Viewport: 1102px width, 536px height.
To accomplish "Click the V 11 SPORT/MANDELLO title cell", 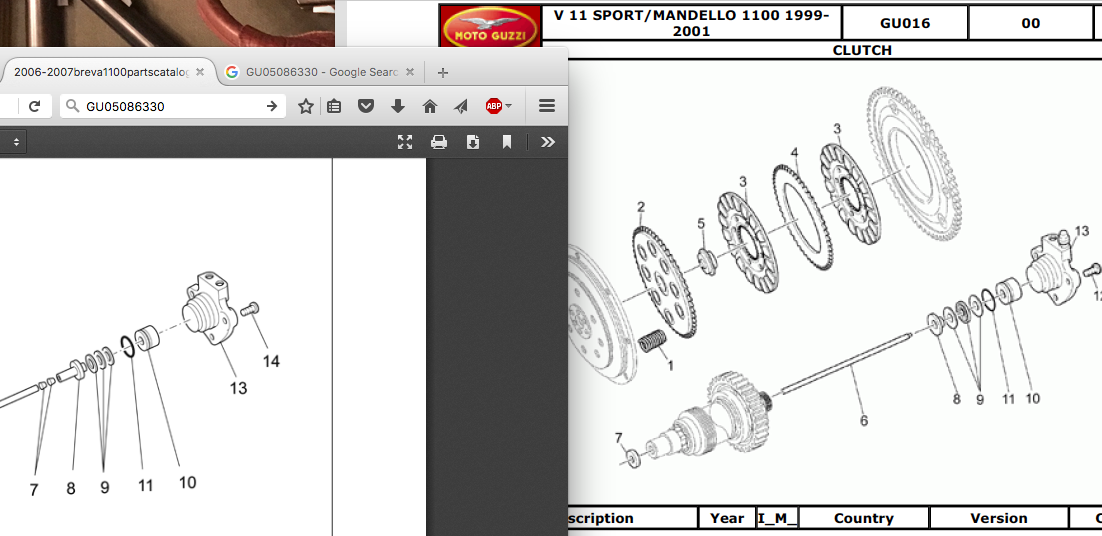I will click(x=692, y=23).
